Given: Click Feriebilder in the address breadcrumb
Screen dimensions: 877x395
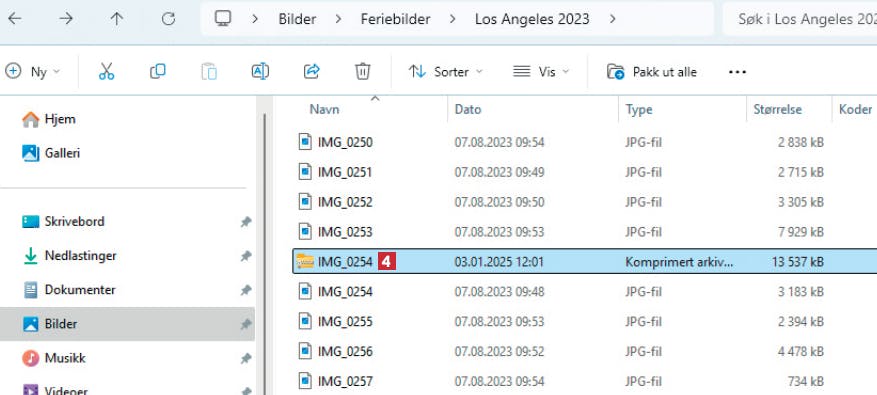Looking at the screenshot, I should coord(395,19).
